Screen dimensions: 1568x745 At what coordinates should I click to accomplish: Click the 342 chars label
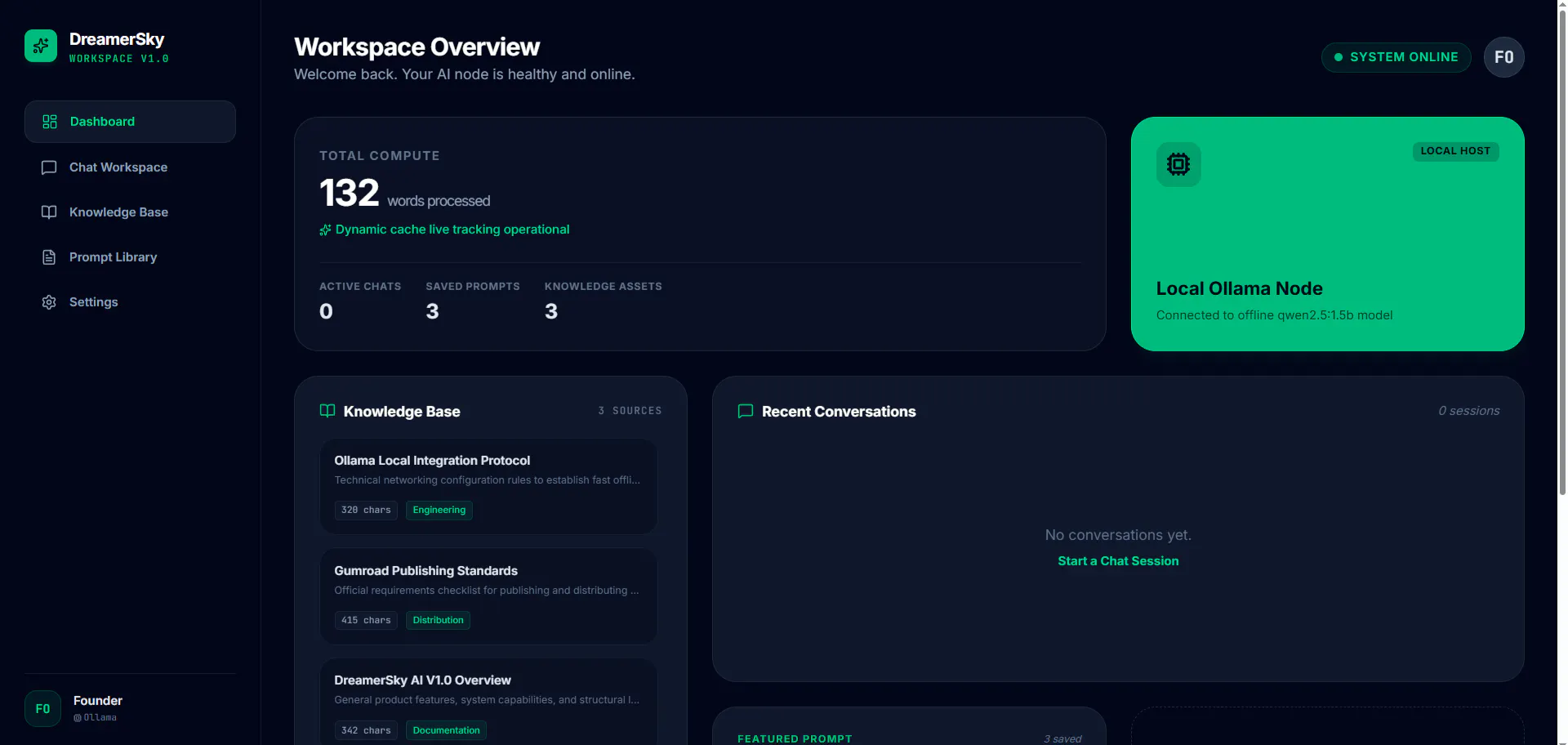(x=366, y=730)
